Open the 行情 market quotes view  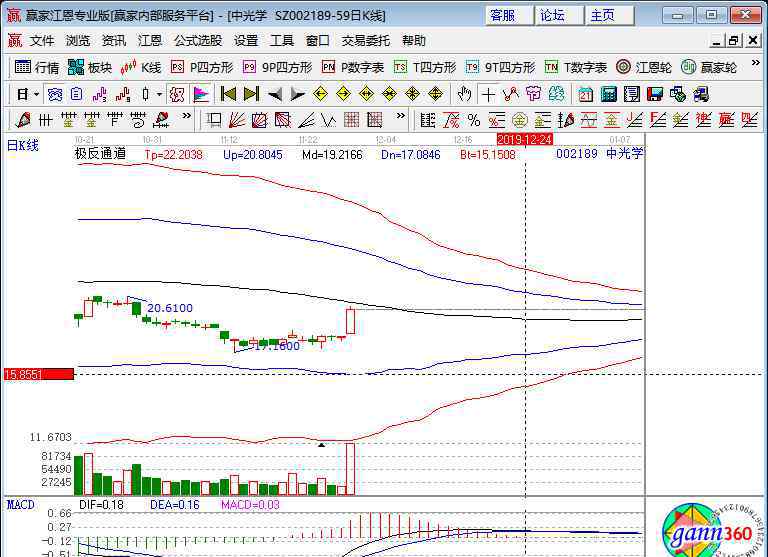pos(37,67)
